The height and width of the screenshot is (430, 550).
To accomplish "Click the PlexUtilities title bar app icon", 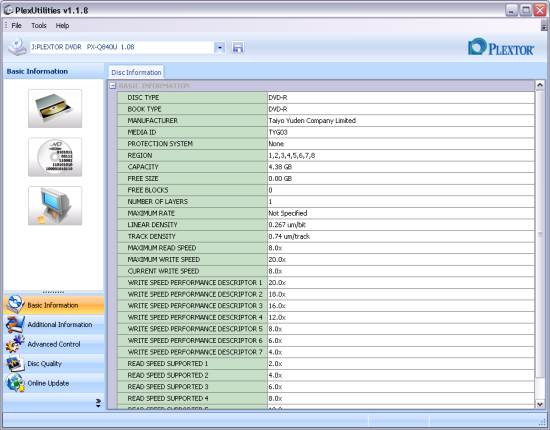I will (x=8, y=10).
